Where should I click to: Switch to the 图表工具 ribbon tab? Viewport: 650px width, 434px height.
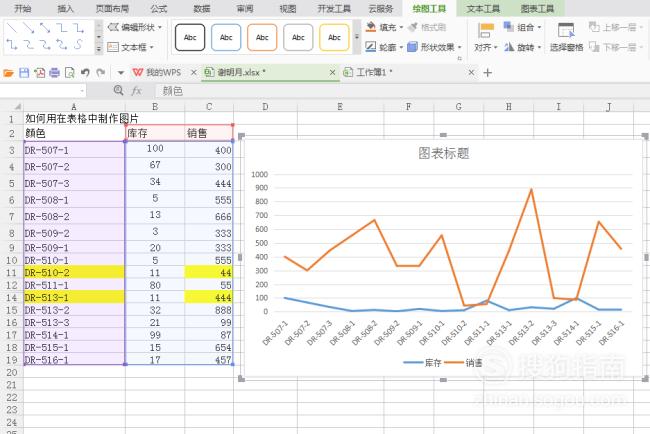(x=537, y=8)
